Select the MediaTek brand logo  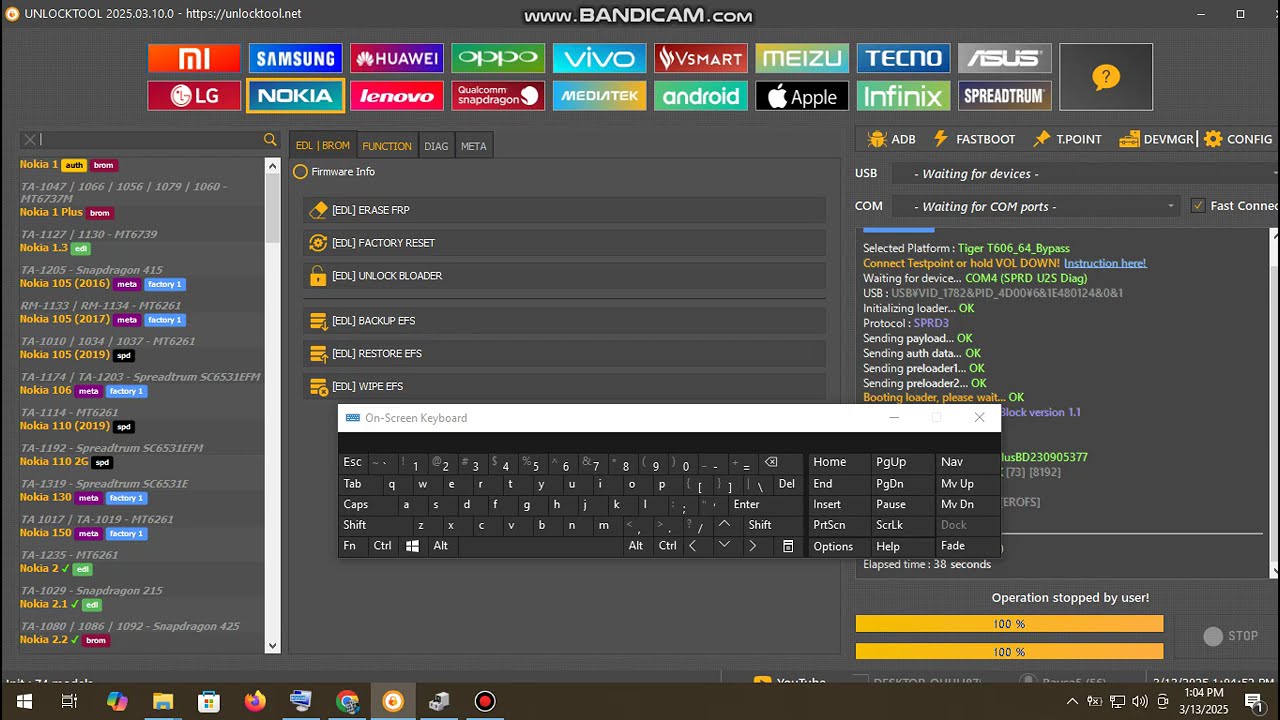point(599,96)
